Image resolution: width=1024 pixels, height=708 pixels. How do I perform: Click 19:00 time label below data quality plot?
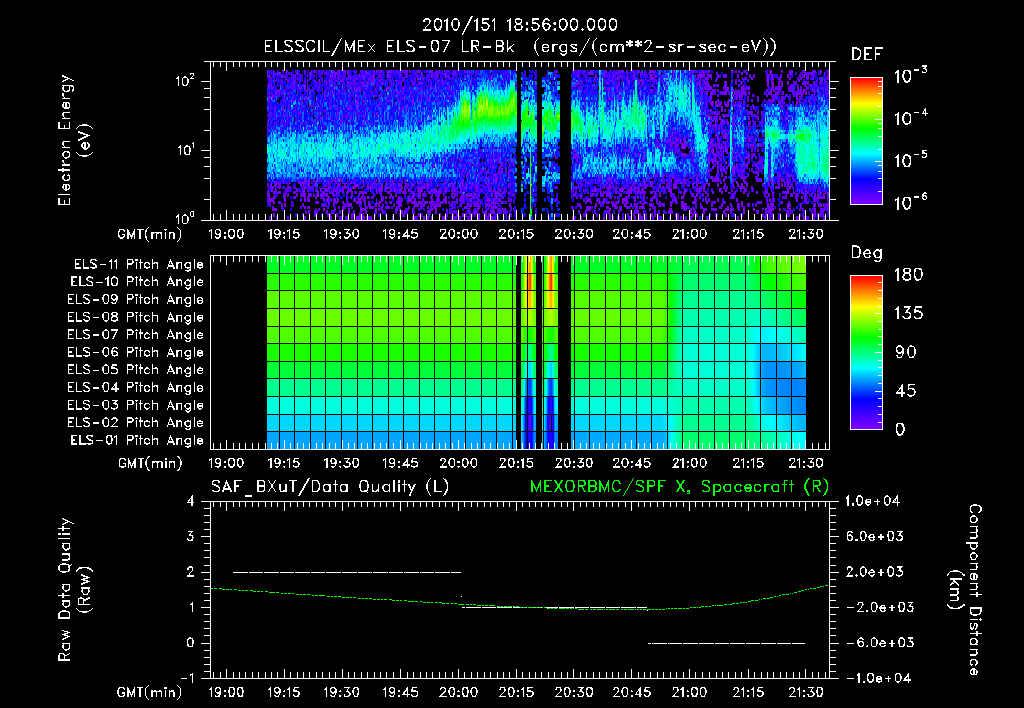225,692
